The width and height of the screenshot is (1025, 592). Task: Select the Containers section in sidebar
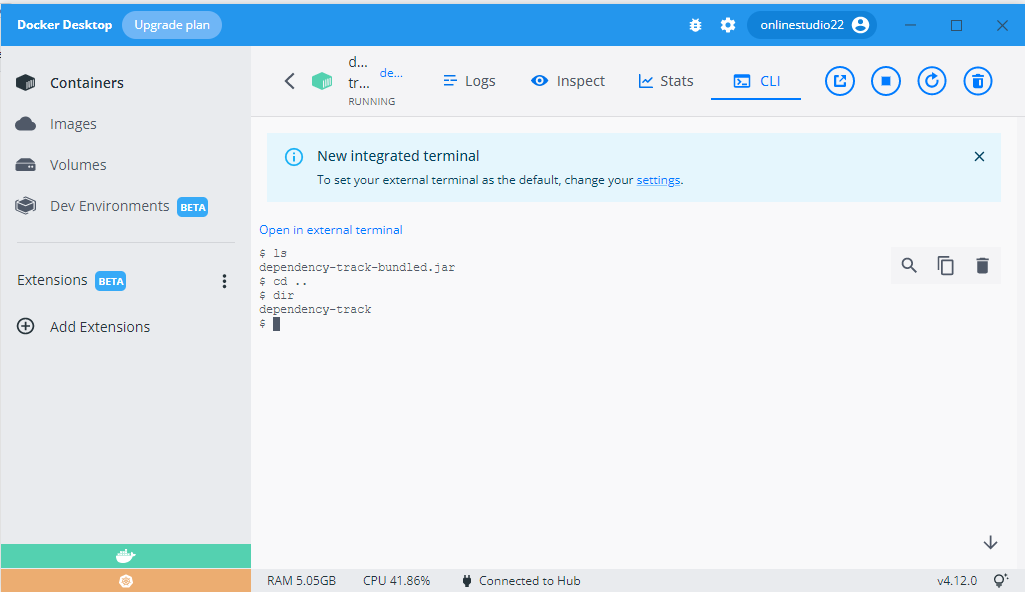pyautogui.click(x=86, y=82)
